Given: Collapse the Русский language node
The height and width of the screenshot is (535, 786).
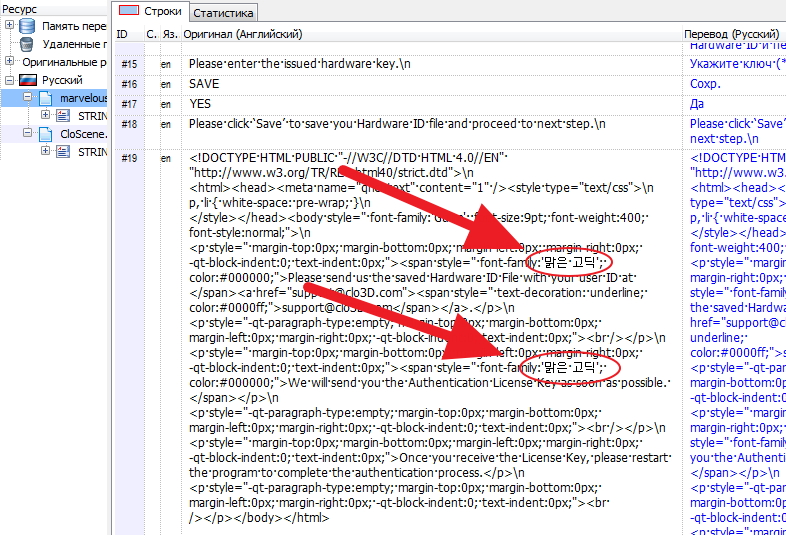Looking at the screenshot, I should [10, 80].
